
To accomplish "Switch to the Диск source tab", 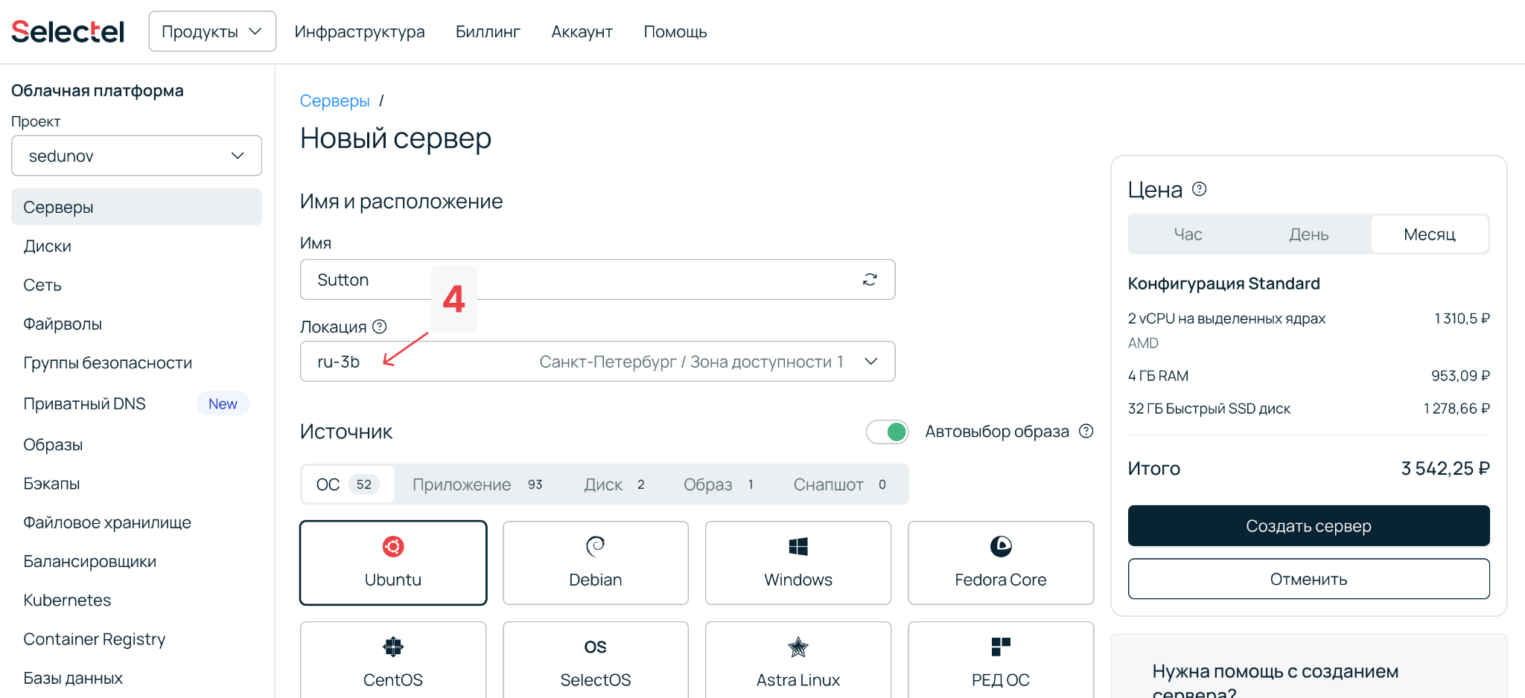I will click(x=614, y=485).
